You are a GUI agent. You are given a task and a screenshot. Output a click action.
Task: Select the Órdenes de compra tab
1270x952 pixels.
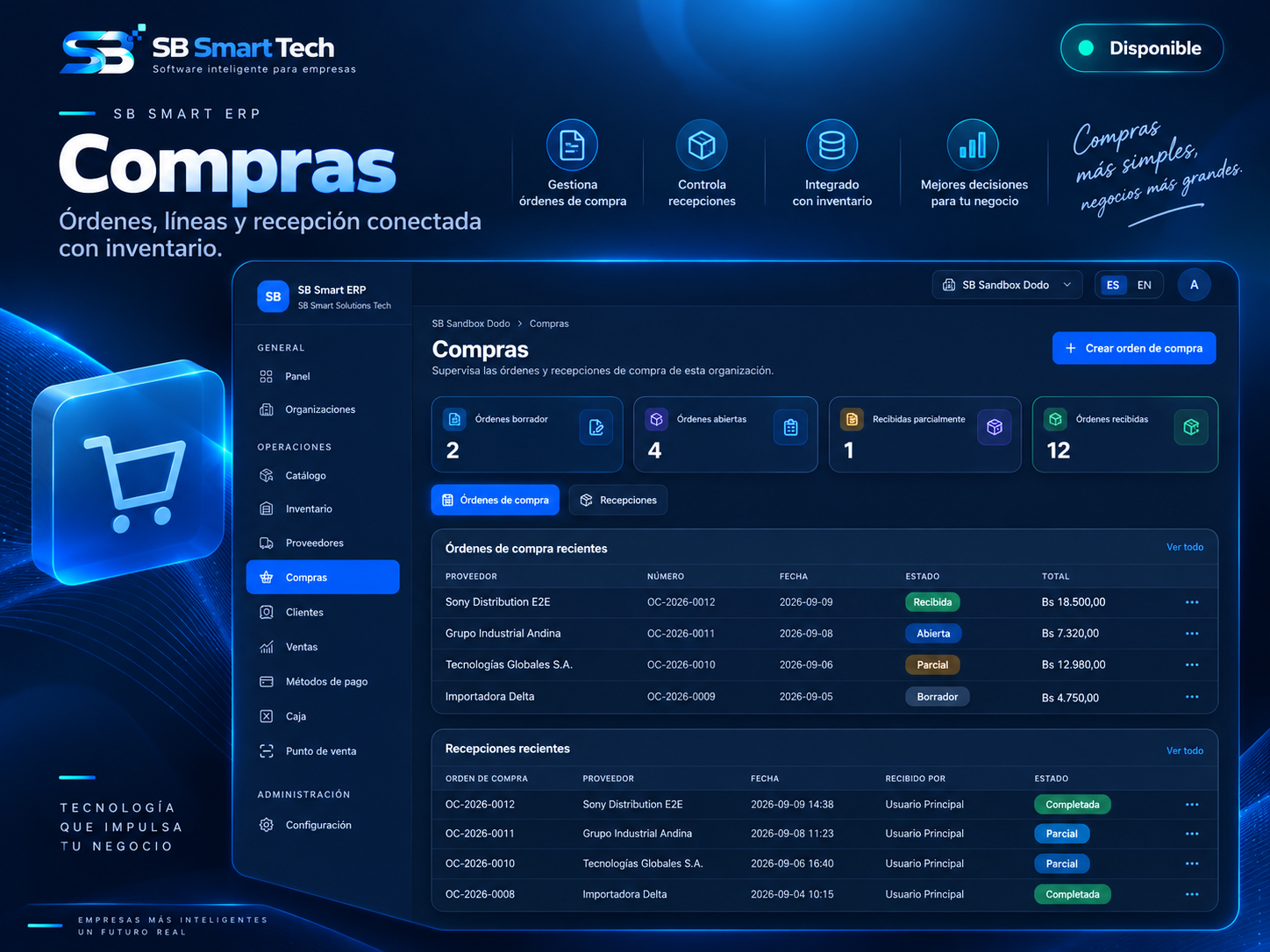click(495, 500)
